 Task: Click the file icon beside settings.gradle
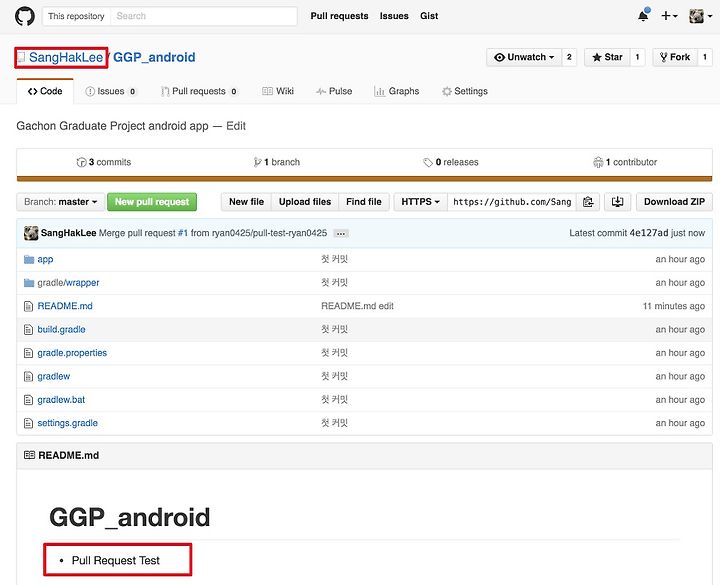28,423
